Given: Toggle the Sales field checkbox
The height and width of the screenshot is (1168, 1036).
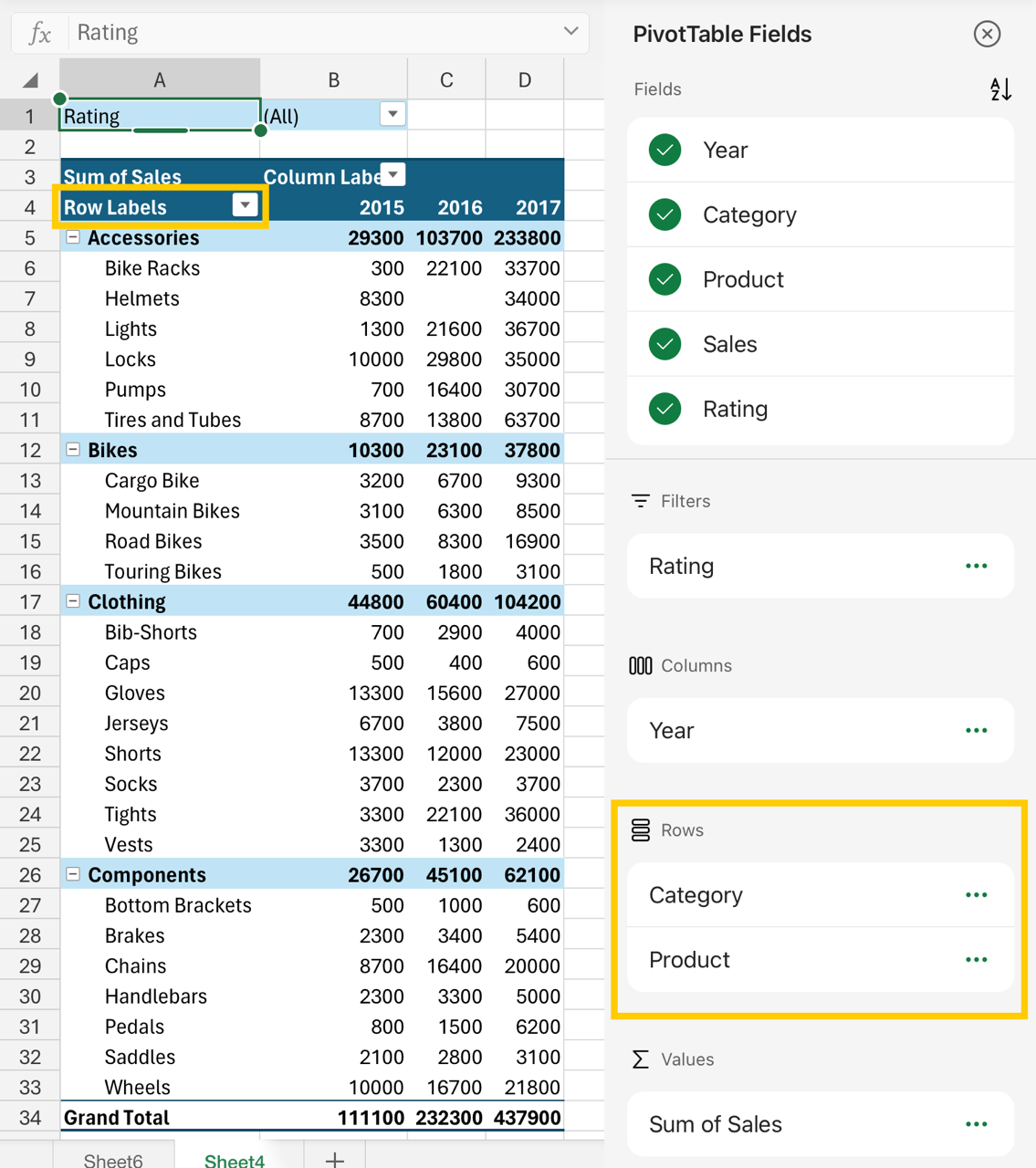Looking at the screenshot, I should 664,344.
